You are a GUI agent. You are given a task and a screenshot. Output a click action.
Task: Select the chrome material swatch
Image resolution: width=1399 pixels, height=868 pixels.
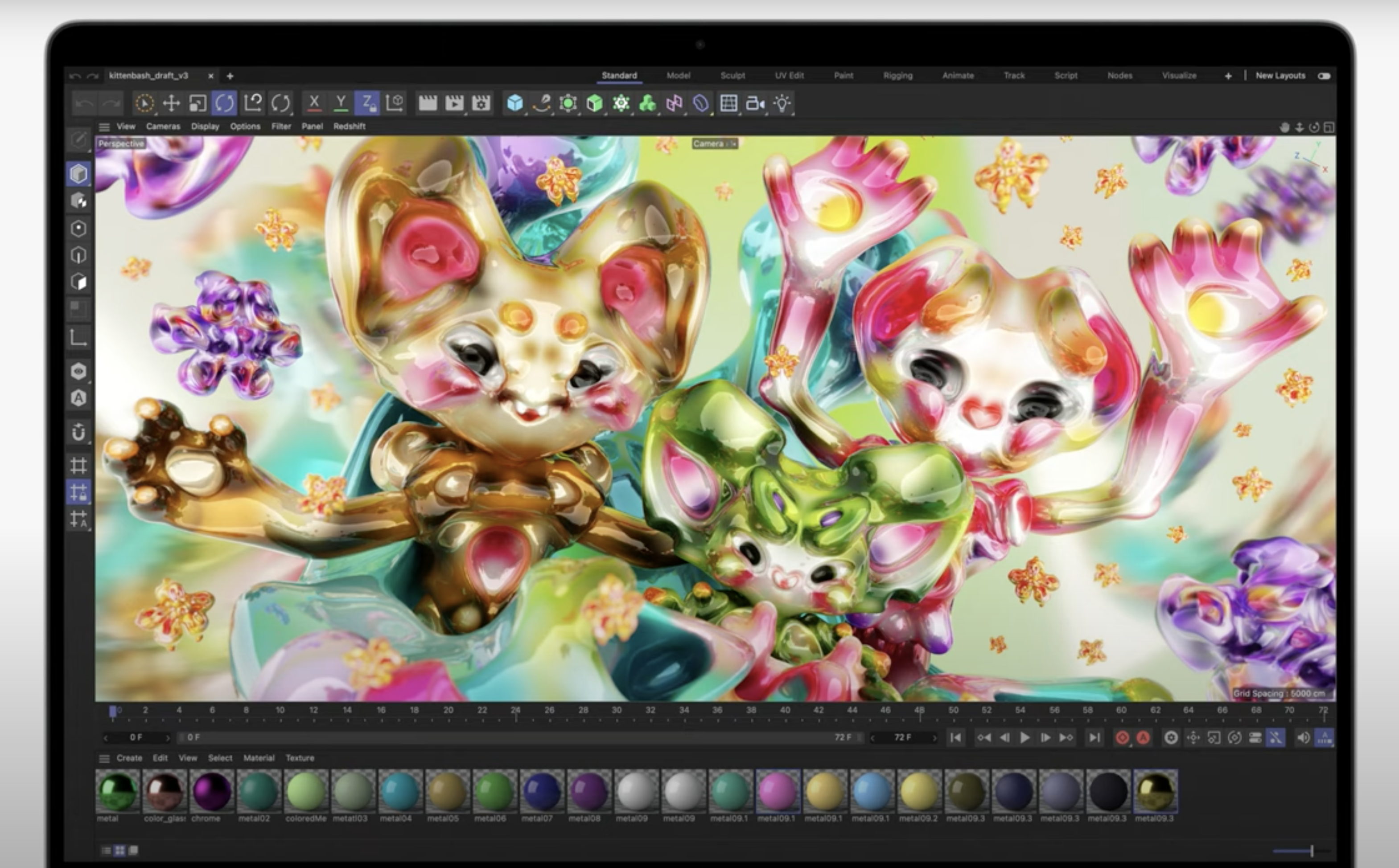coord(211,791)
